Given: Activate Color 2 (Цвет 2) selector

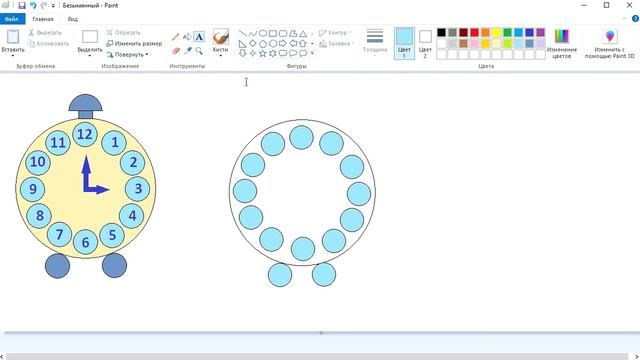Looking at the screenshot, I should pyautogui.click(x=425, y=43).
